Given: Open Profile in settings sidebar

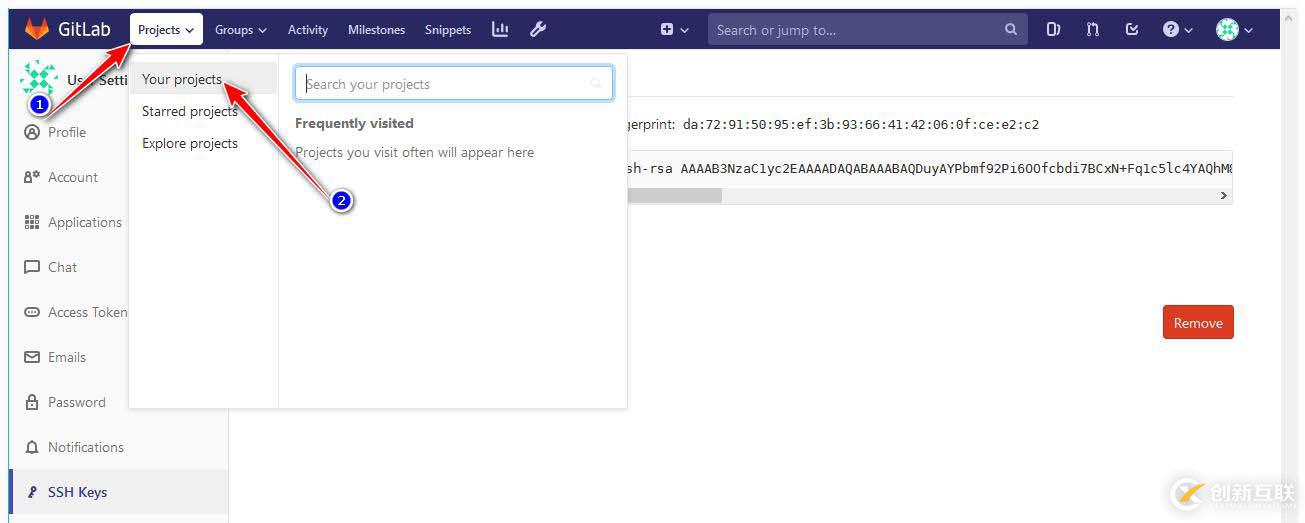Looking at the screenshot, I should [67, 132].
